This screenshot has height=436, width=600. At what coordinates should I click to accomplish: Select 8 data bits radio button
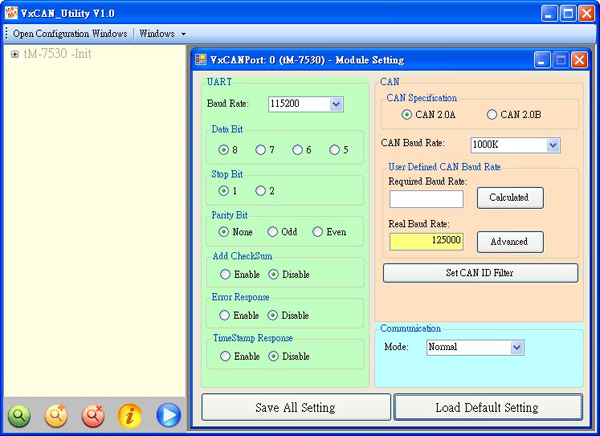tap(223, 150)
